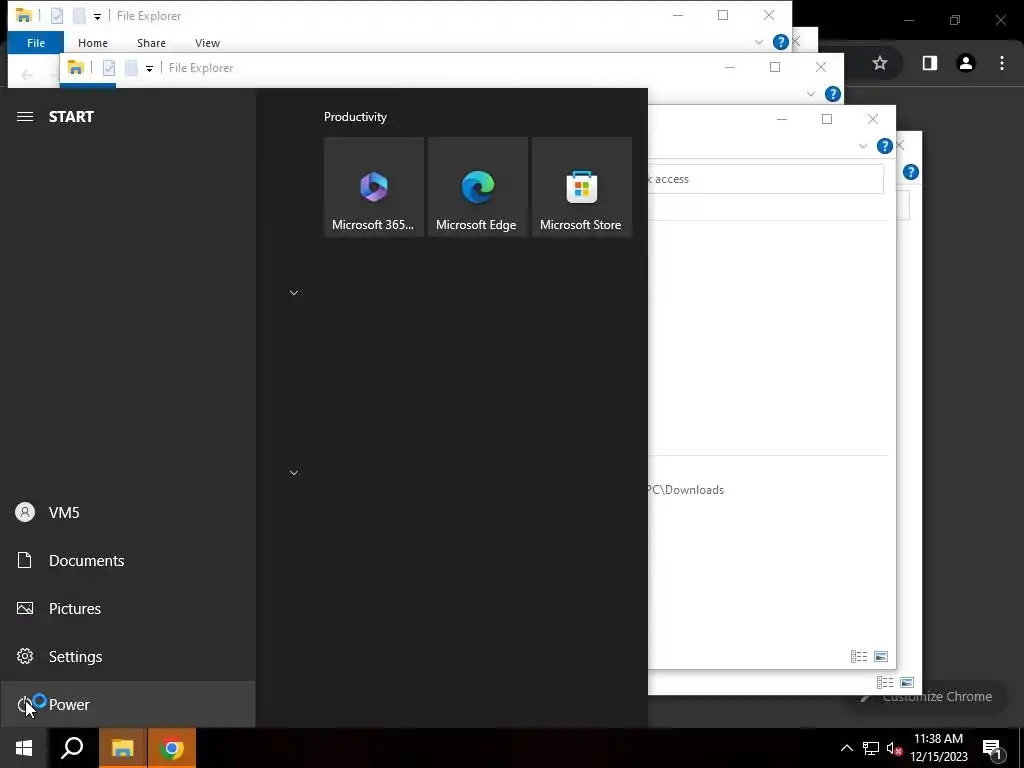Click Properties icon in second File Explorer

pos(109,68)
